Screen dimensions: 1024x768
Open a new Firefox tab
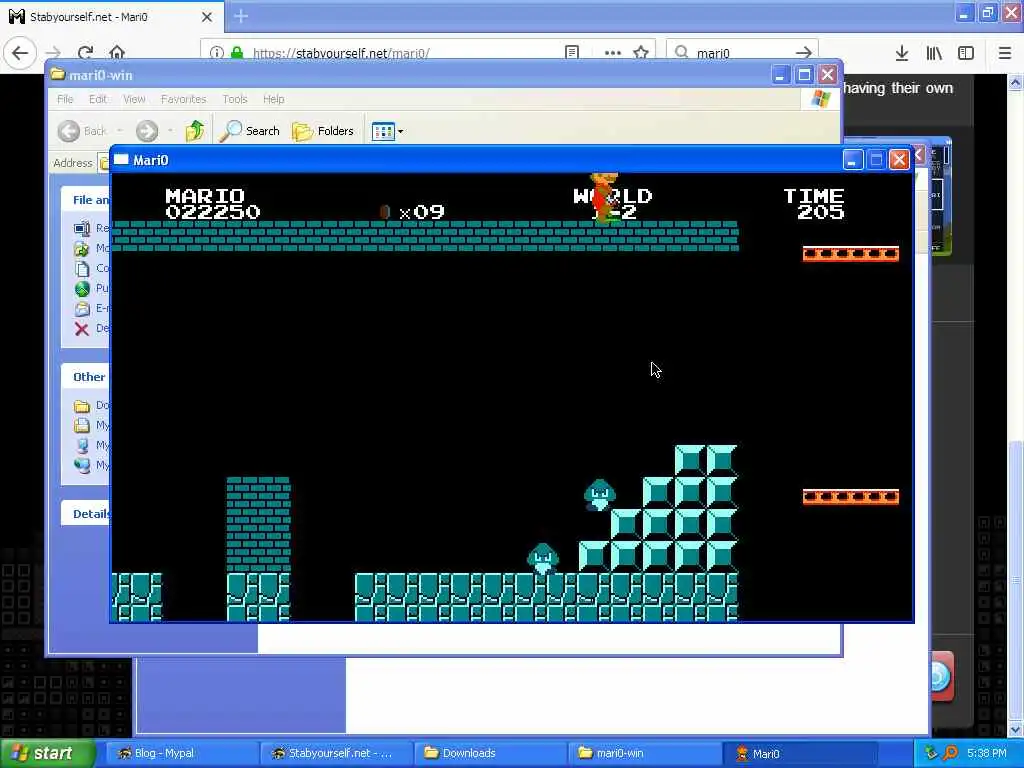click(x=241, y=16)
